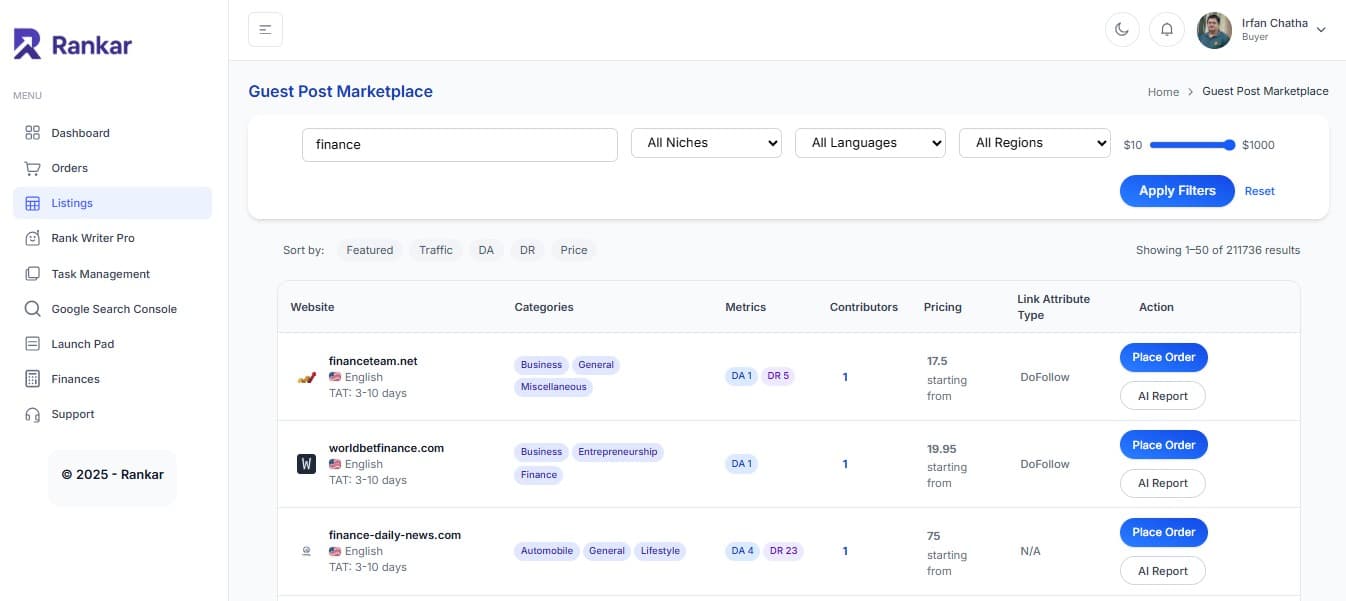The width and height of the screenshot is (1346, 601).
Task: Sort listings by Traffic
Action: [436, 249]
